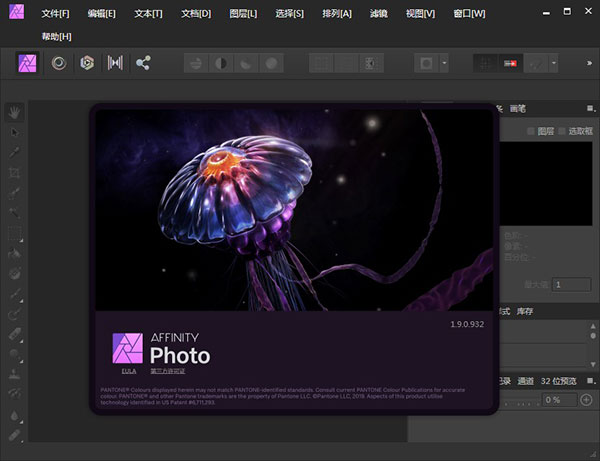Viewport: 600px width, 461px height.
Task: Click the Deselect toolbar icon
Action: (x=346, y=63)
